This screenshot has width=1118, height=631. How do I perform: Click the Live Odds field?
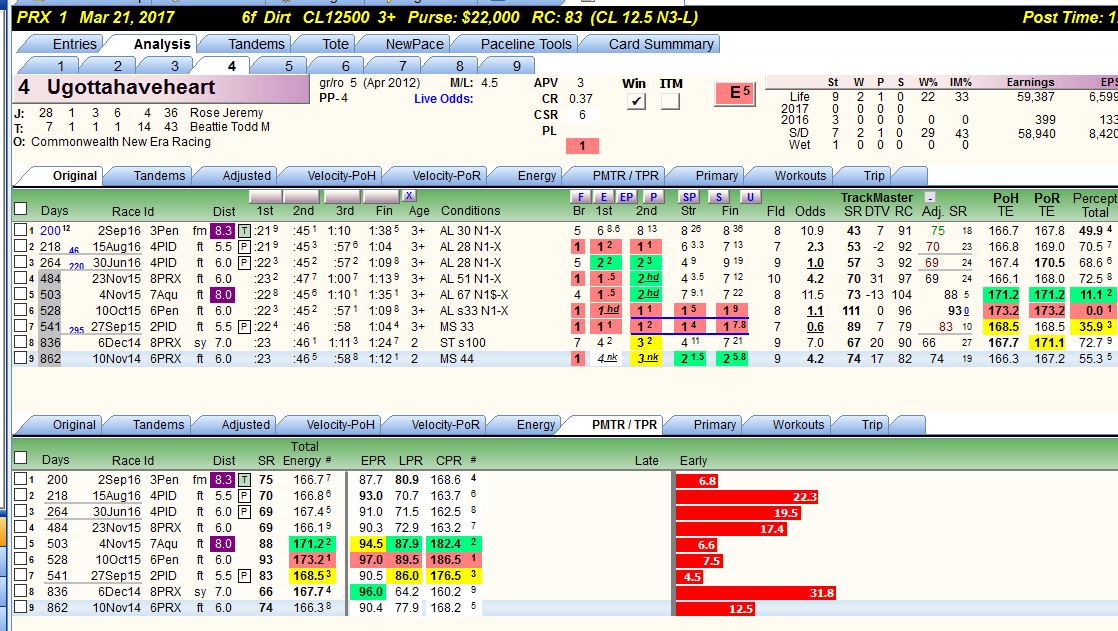443,98
